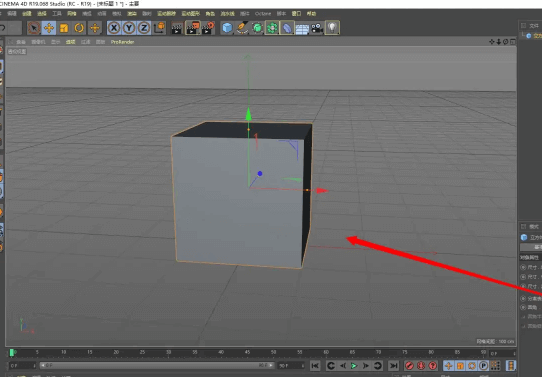Open the render settings clapperboard icon

tap(208, 28)
